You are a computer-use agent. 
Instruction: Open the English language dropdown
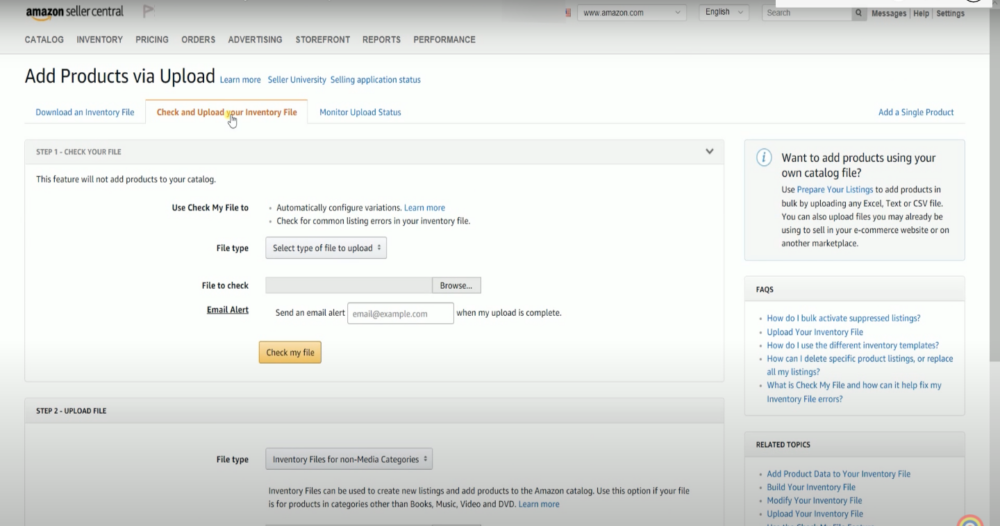pyautogui.click(x=723, y=12)
